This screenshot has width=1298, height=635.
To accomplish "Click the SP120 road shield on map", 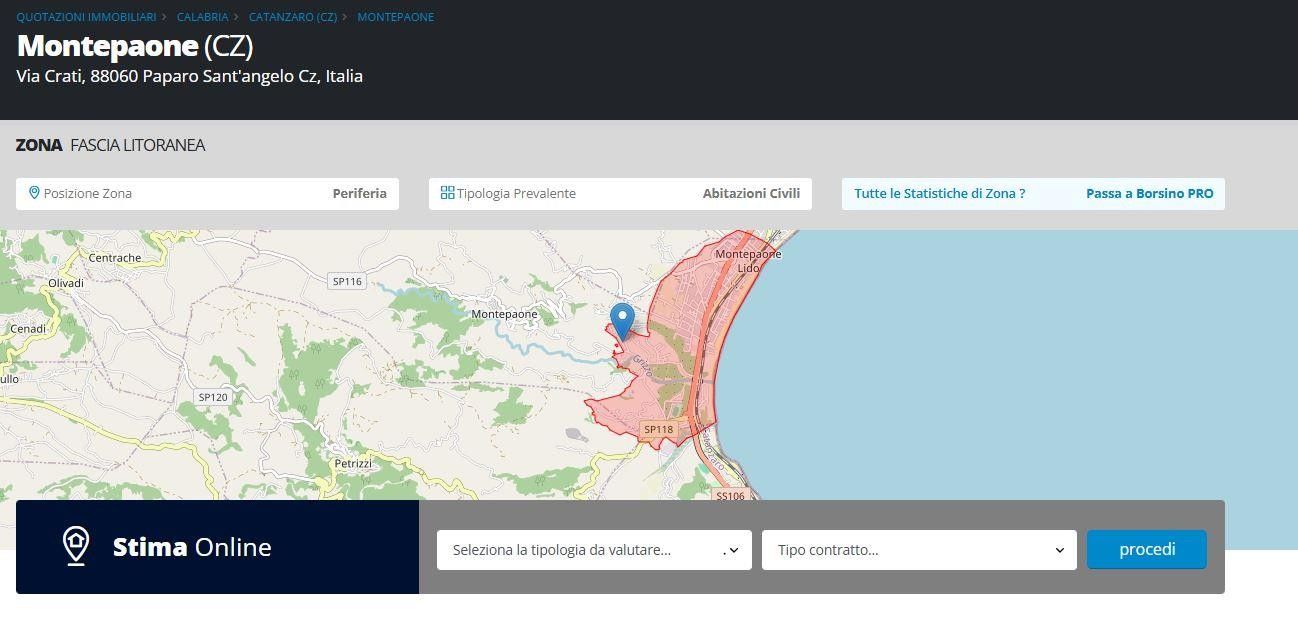I will pyautogui.click(x=213, y=397).
